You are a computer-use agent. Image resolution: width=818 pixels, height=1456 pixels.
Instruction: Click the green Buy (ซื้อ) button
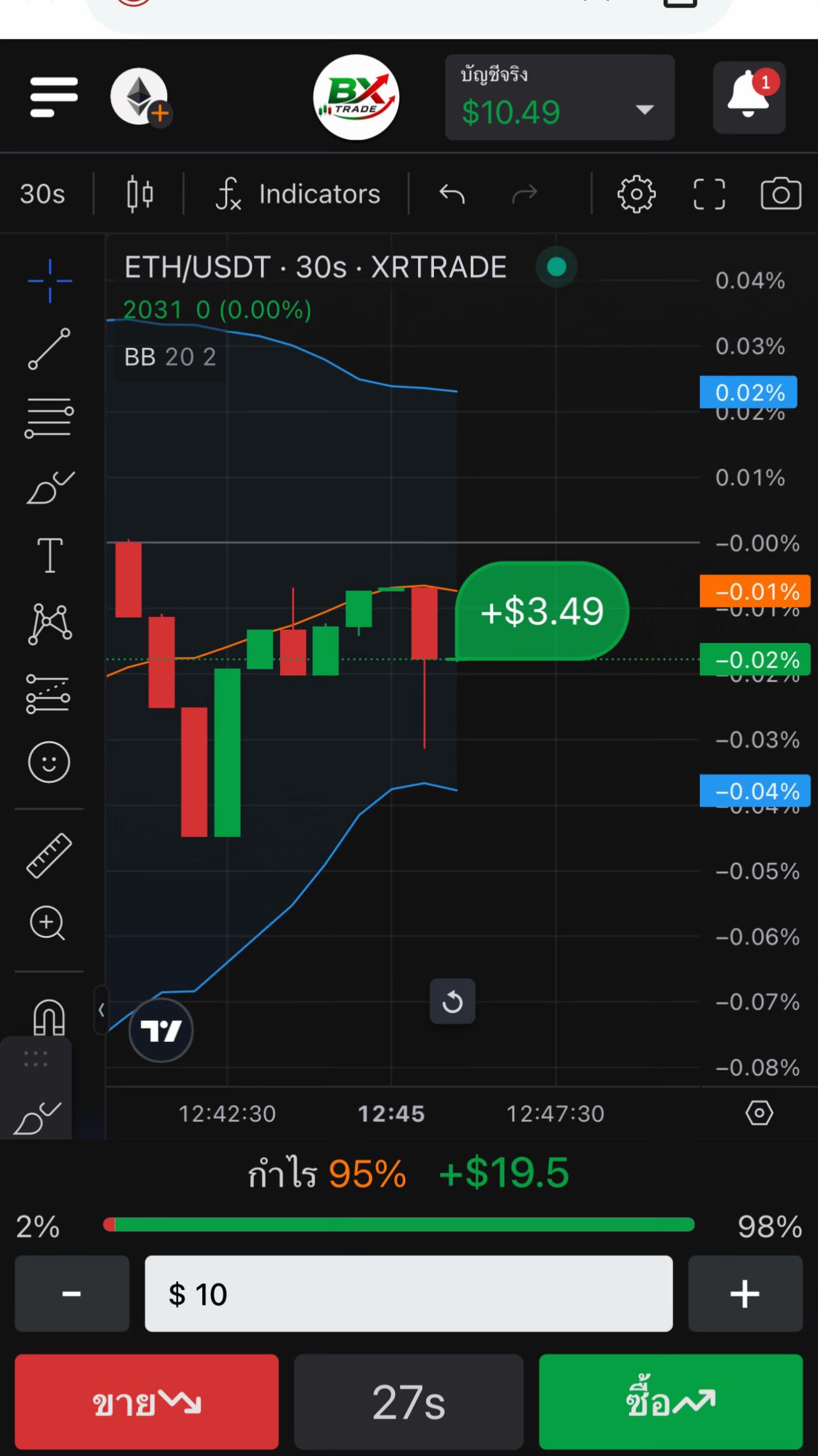(671, 1402)
